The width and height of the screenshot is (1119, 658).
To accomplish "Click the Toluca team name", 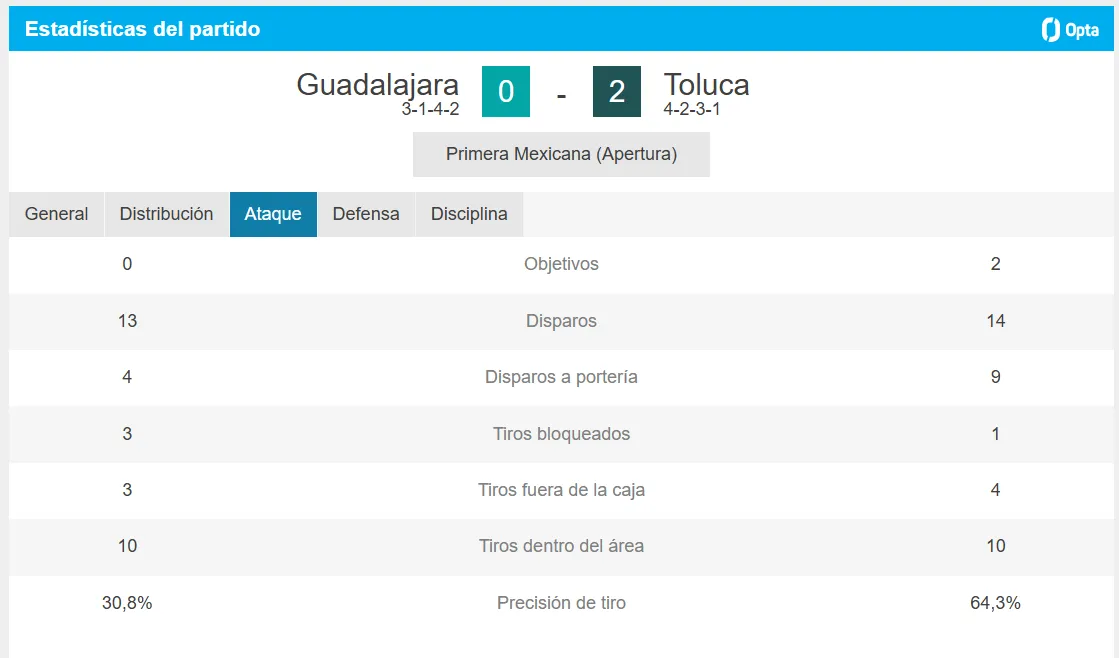I will [707, 85].
